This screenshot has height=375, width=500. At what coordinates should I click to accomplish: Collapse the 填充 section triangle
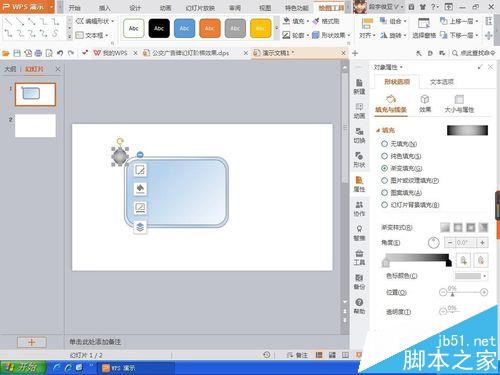(378, 130)
